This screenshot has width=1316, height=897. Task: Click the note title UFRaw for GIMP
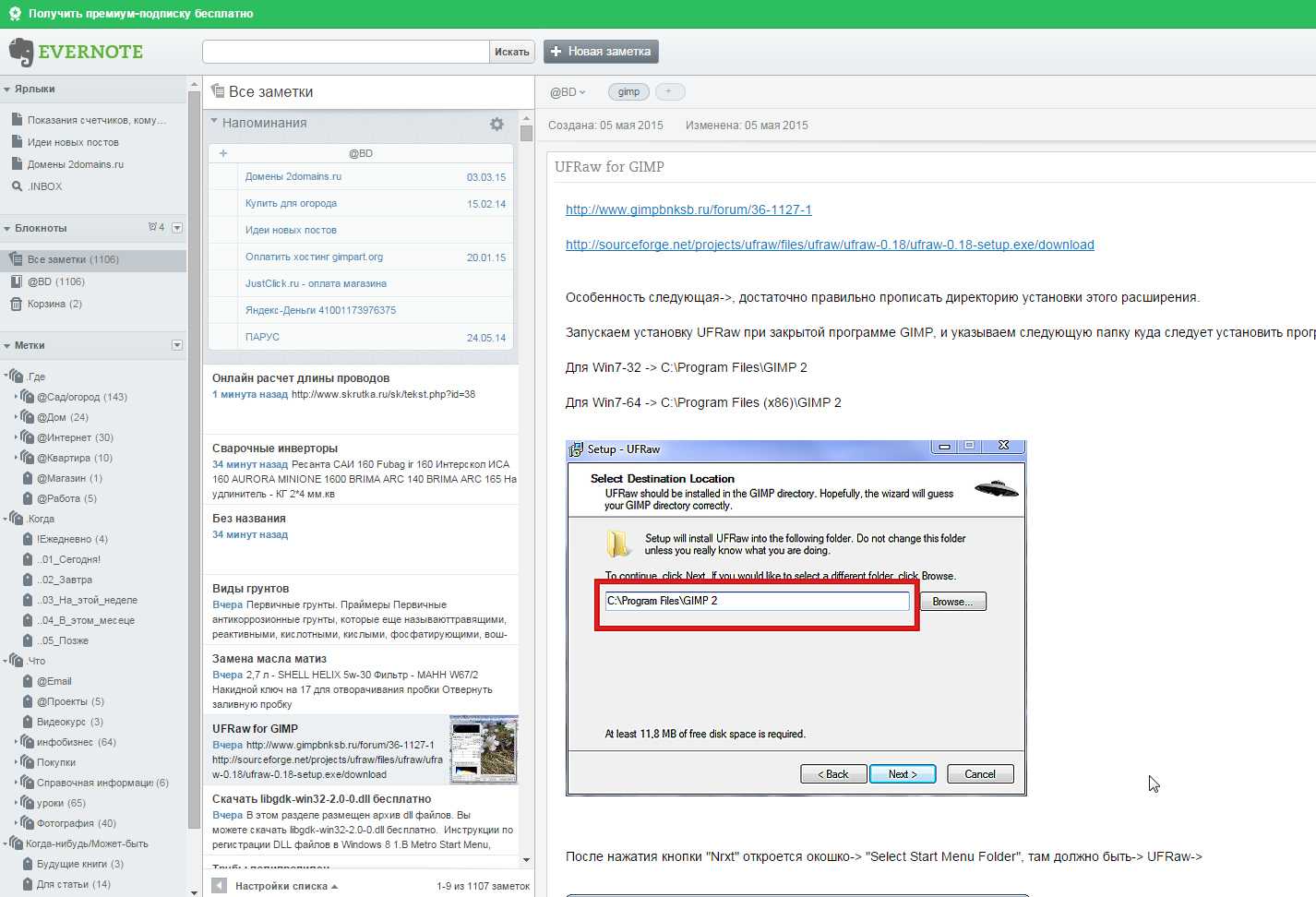(x=609, y=167)
